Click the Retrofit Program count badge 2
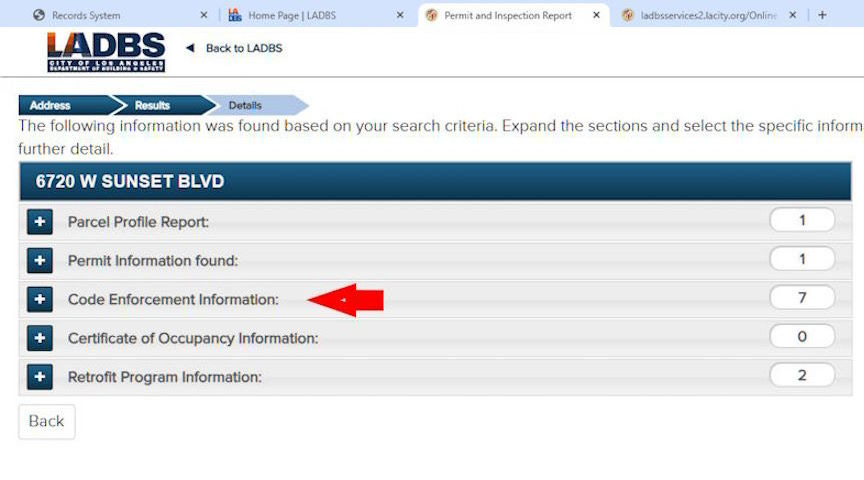 coord(802,375)
